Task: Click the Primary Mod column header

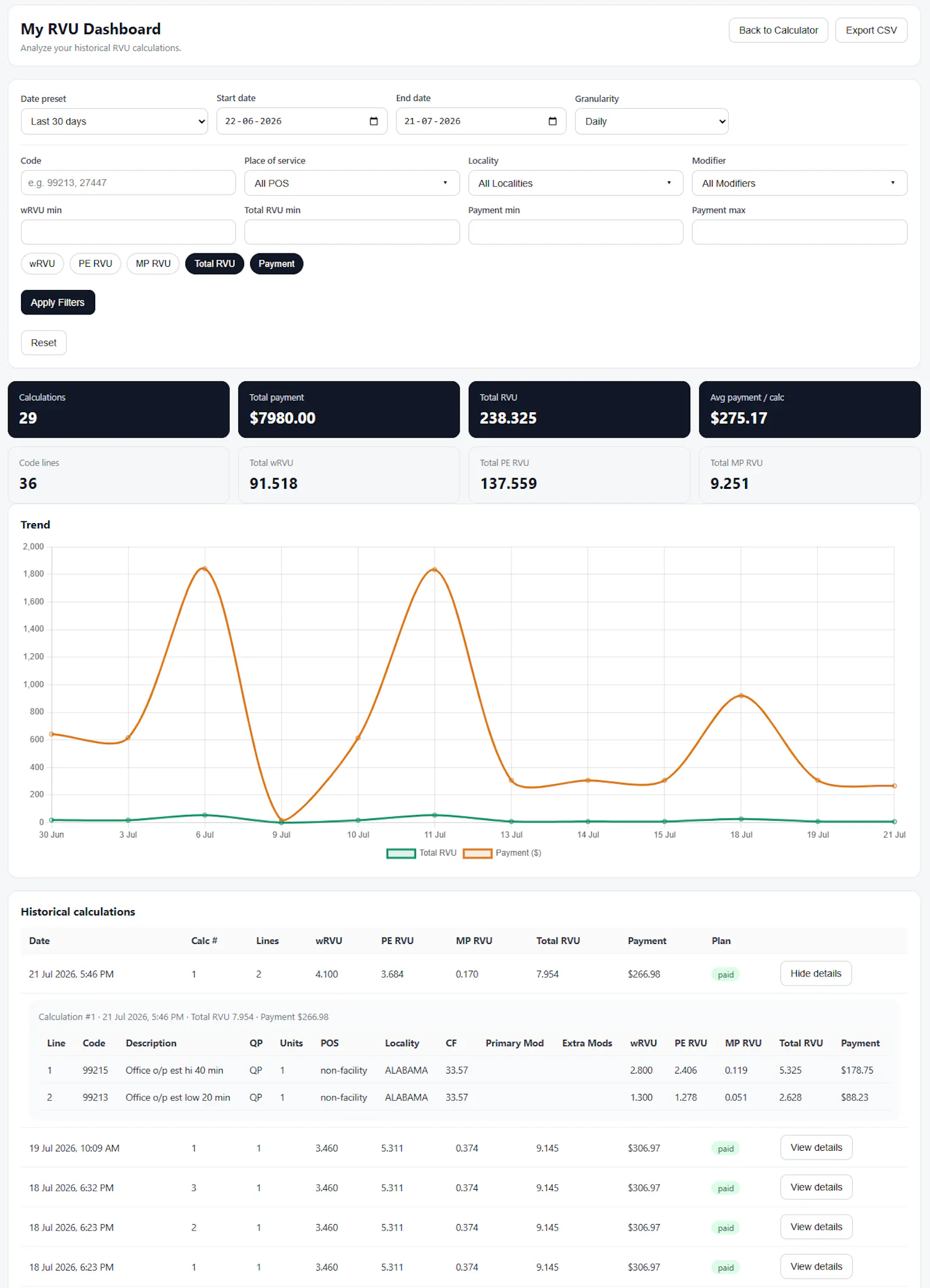Action: [514, 1043]
